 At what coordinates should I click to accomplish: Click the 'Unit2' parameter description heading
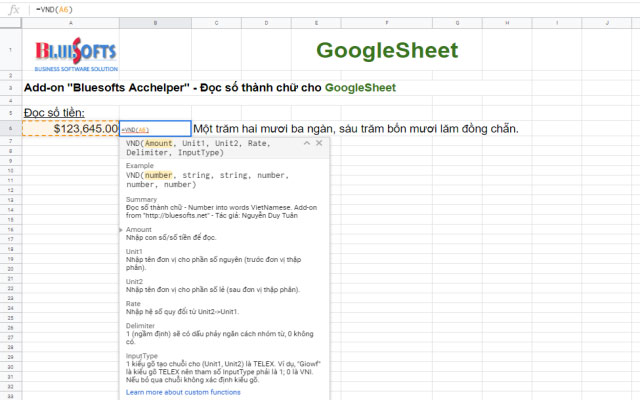coord(134,282)
